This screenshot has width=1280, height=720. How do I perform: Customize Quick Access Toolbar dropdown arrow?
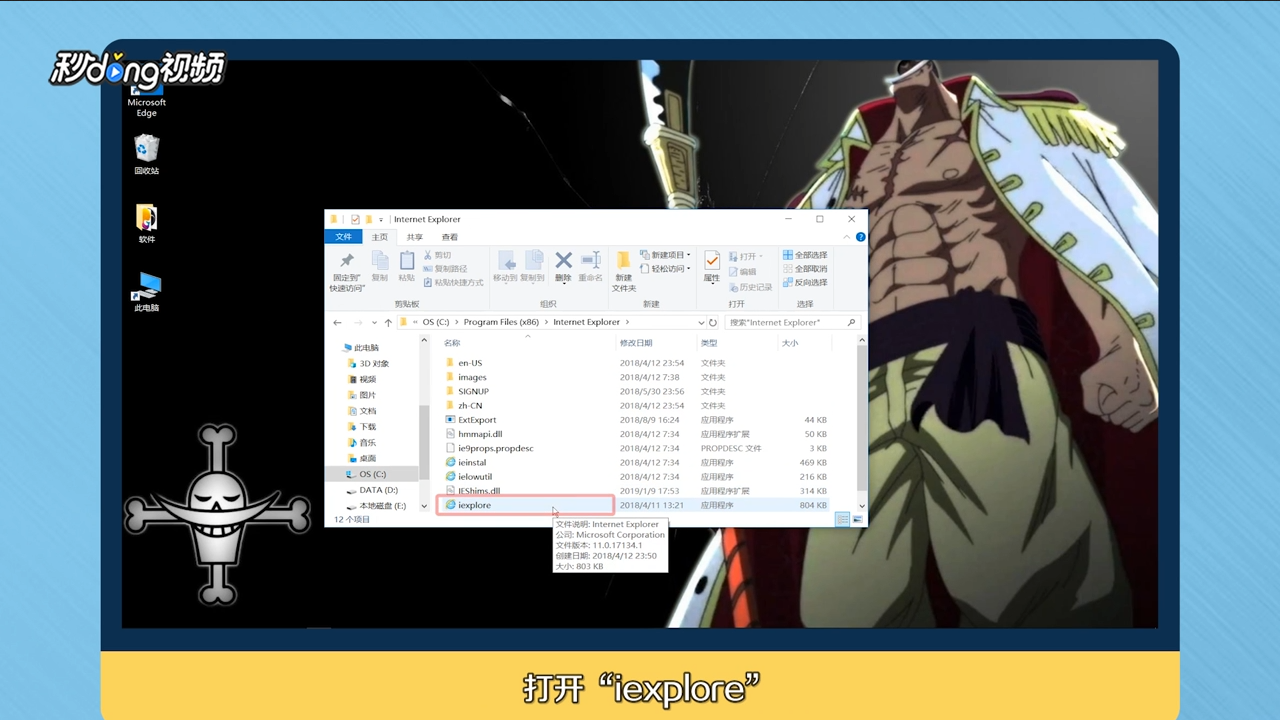pos(381,219)
